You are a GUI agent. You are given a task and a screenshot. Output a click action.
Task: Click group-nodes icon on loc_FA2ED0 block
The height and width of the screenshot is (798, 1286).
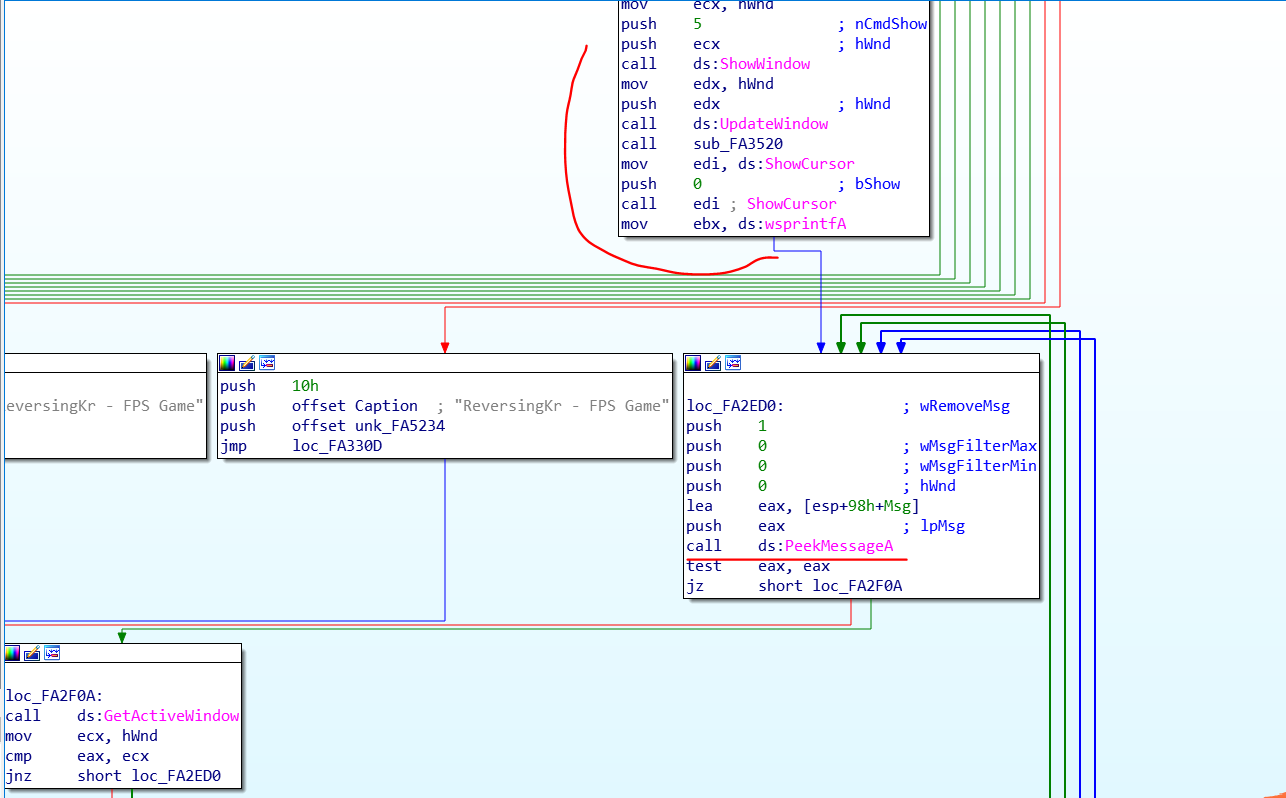click(x=733, y=363)
